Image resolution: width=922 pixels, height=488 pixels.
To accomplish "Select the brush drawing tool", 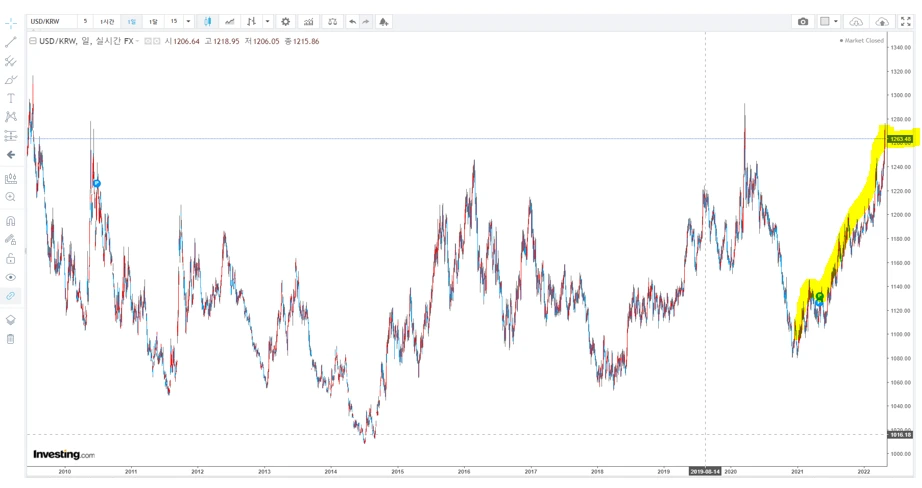I will pos(11,80).
